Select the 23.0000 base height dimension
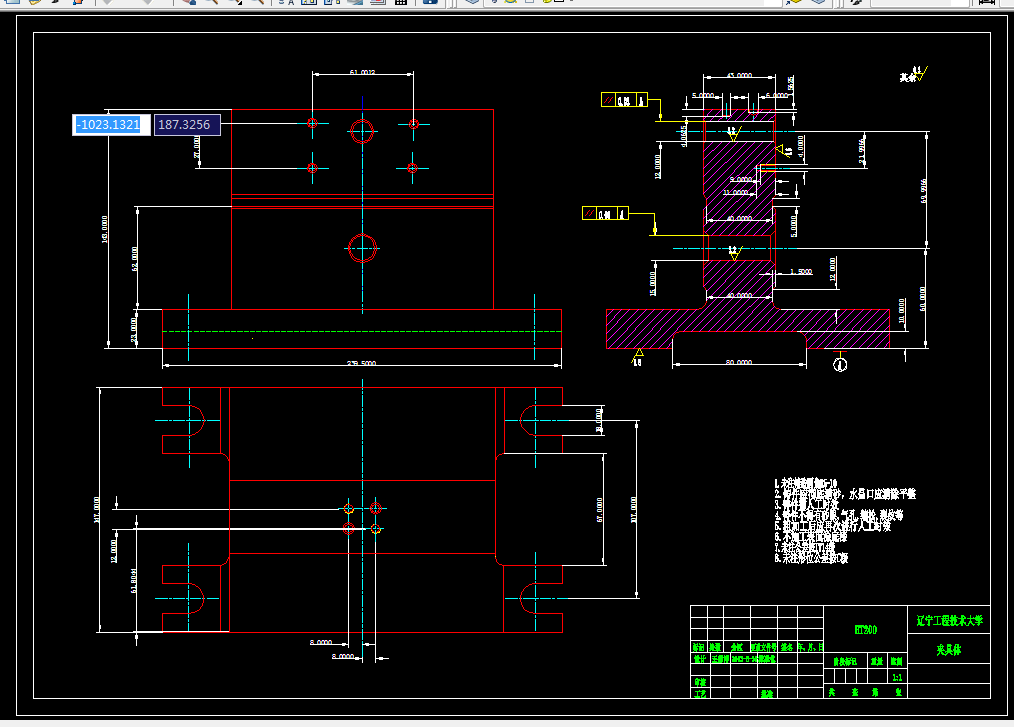The width and height of the screenshot is (1014, 727). pyautogui.click(x=134, y=329)
